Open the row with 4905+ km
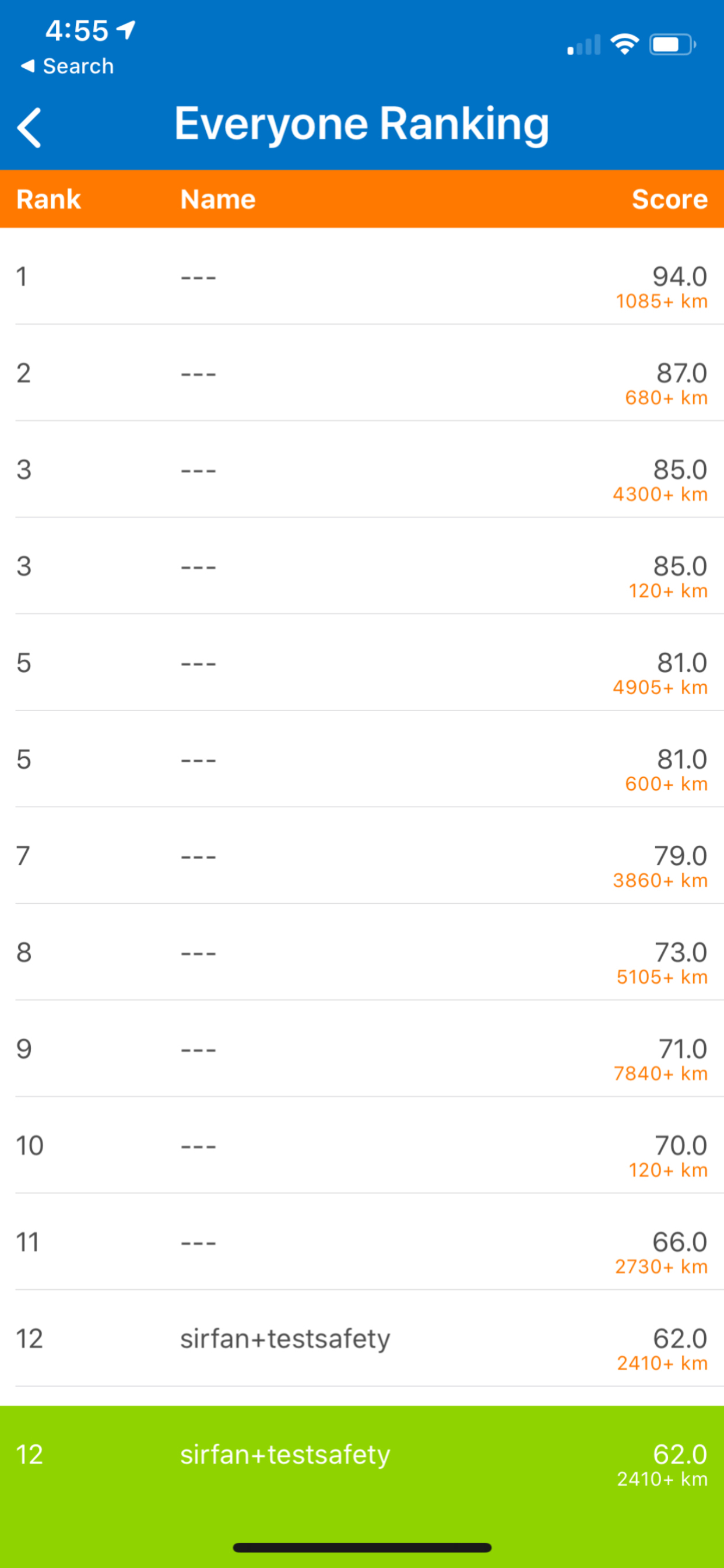Screen dimensions: 724x1568 (362, 662)
